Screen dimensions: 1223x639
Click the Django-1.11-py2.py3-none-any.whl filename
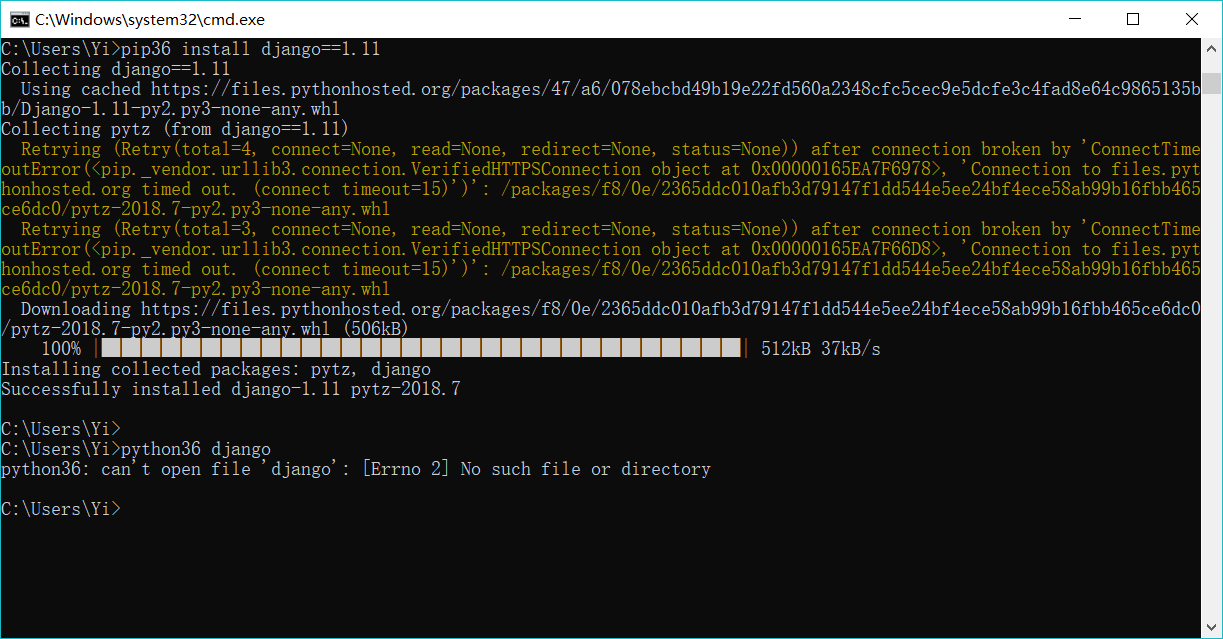181,109
